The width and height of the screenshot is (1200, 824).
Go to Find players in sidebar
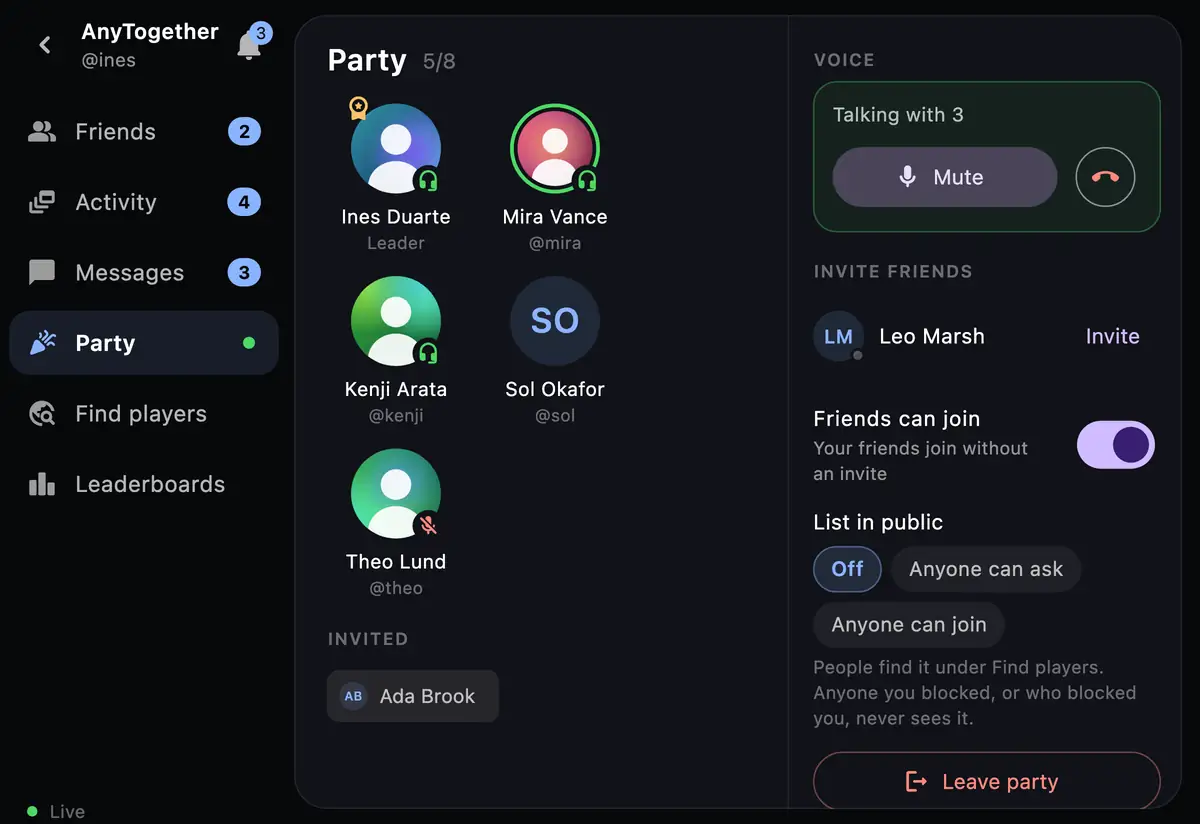coord(144,414)
